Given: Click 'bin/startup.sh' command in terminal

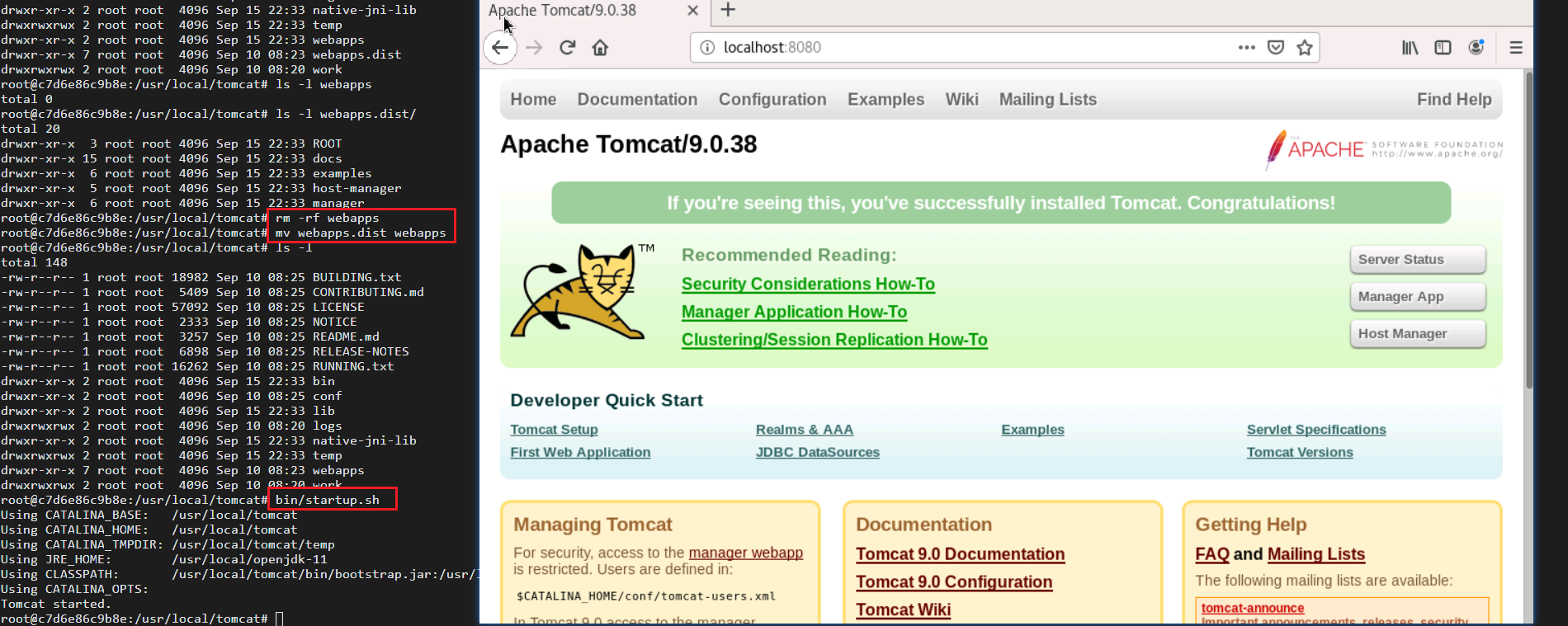Looking at the screenshot, I should pyautogui.click(x=328, y=501).
